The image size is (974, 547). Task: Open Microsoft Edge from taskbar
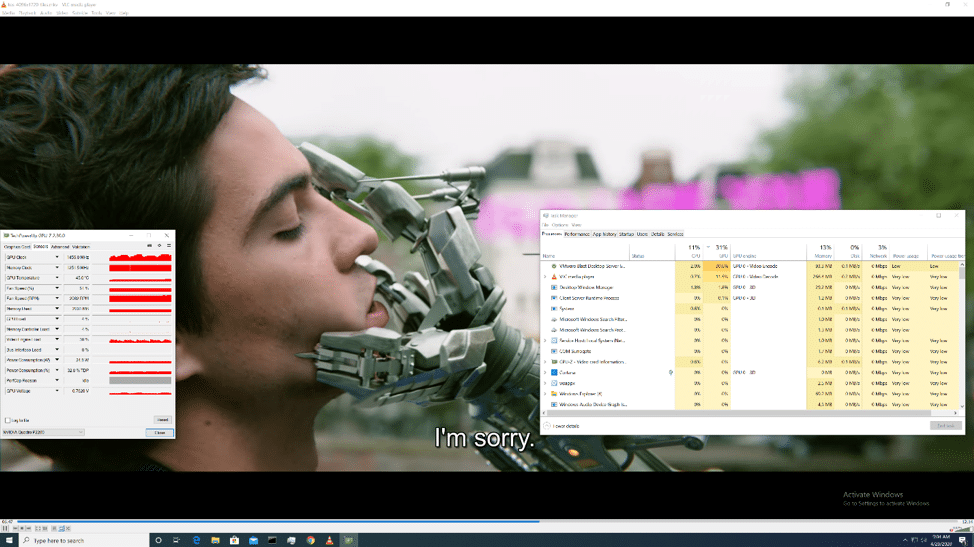click(196, 540)
